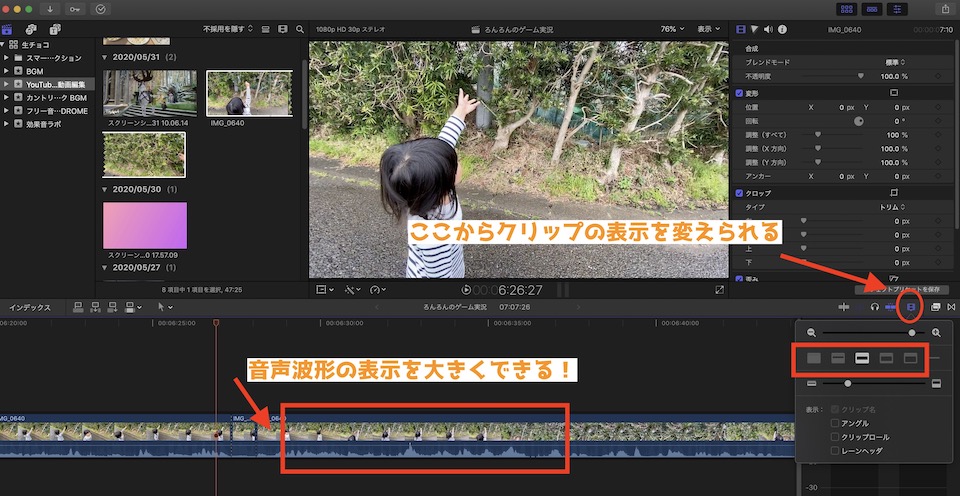Show background tasks checkmark icon
Image resolution: width=960 pixels, height=496 pixels.
pyautogui.click(x=100, y=9)
